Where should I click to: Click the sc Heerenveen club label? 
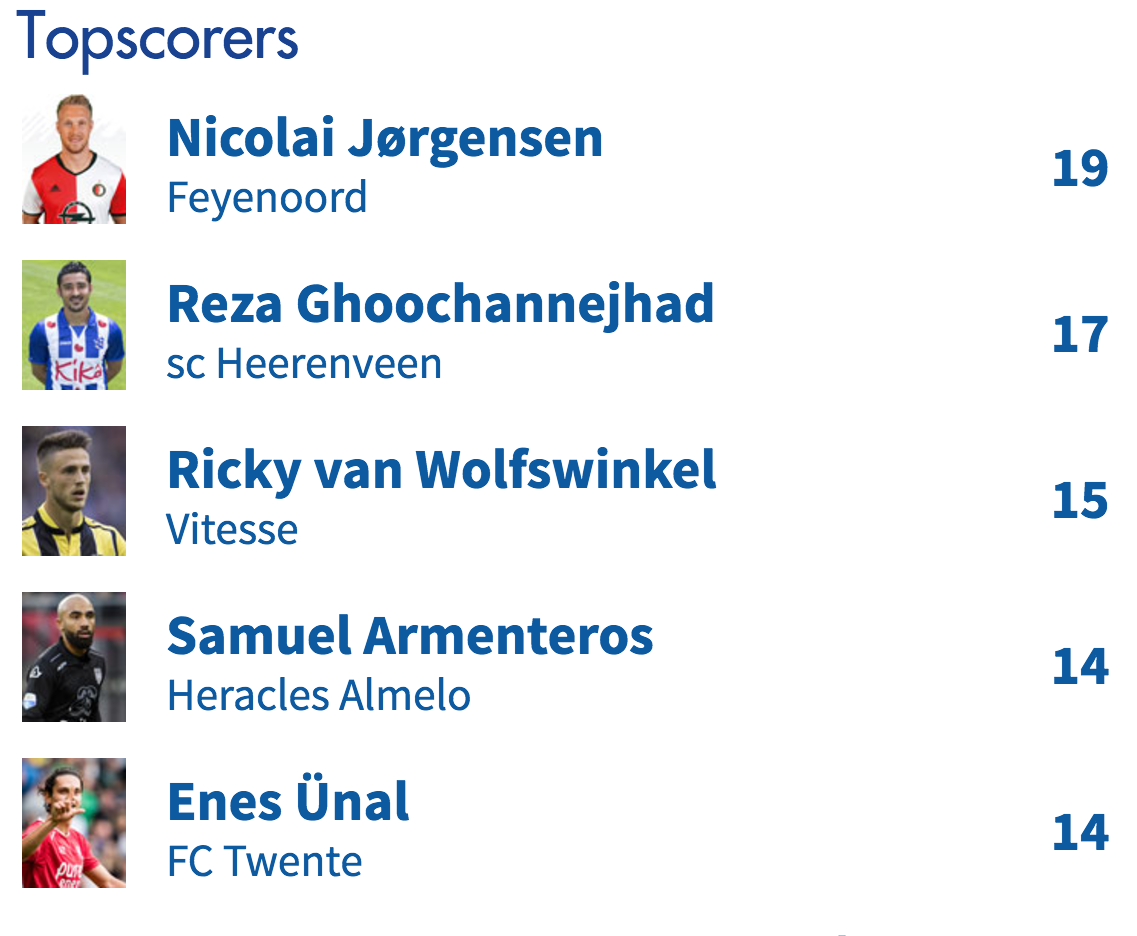tap(304, 364)
